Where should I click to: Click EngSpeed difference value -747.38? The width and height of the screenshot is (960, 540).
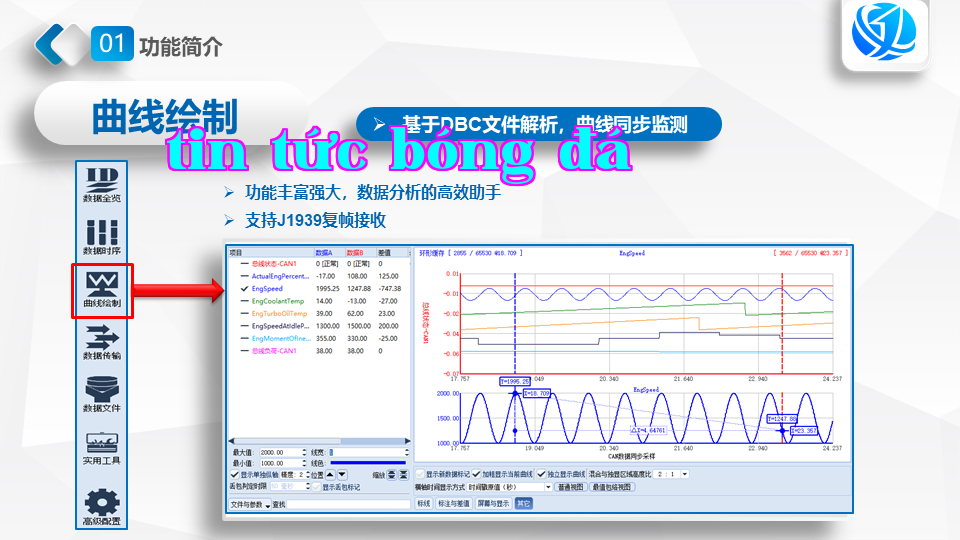point(389,289)
